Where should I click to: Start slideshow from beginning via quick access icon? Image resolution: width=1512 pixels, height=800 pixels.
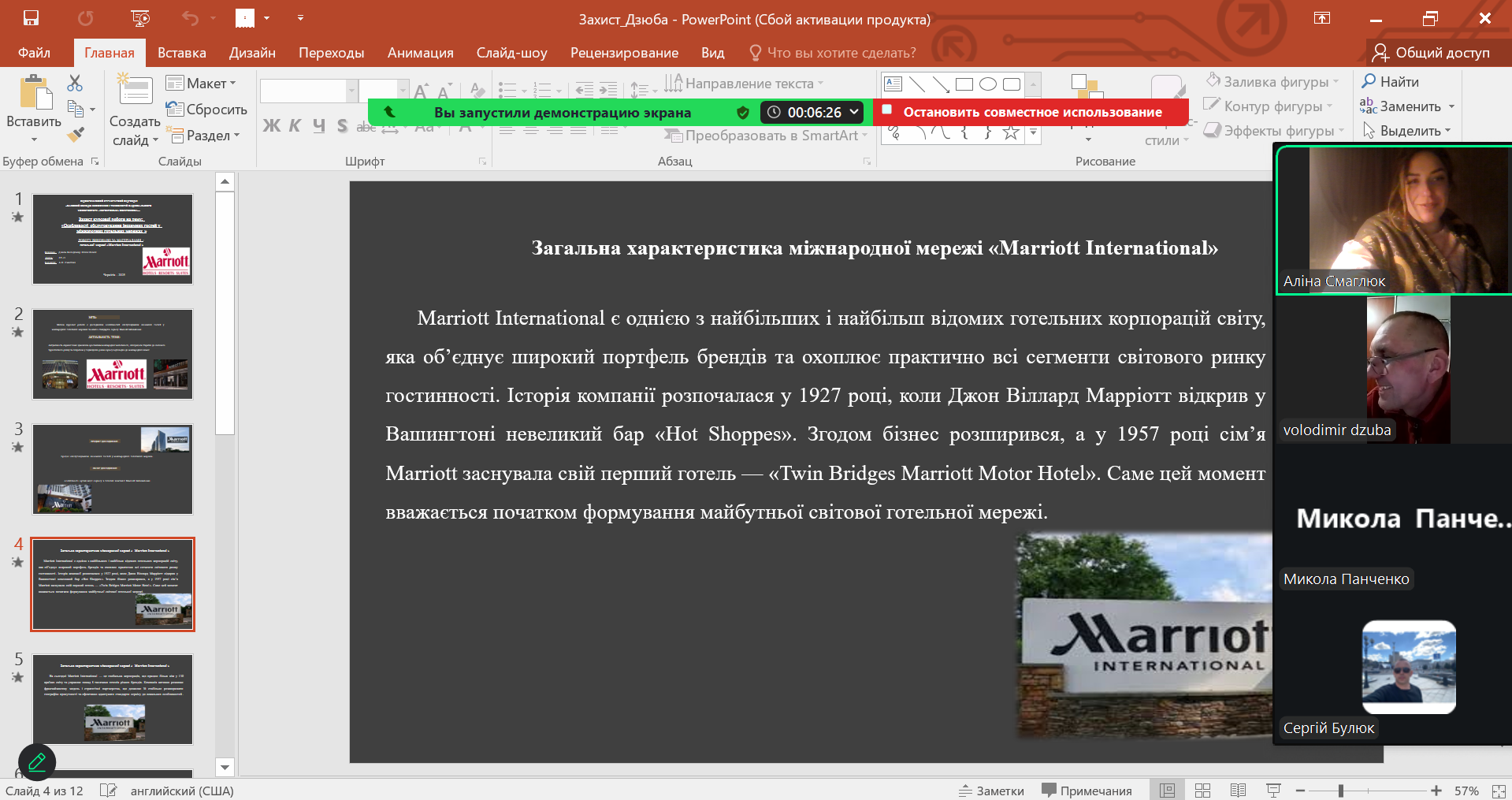point(140,18)
